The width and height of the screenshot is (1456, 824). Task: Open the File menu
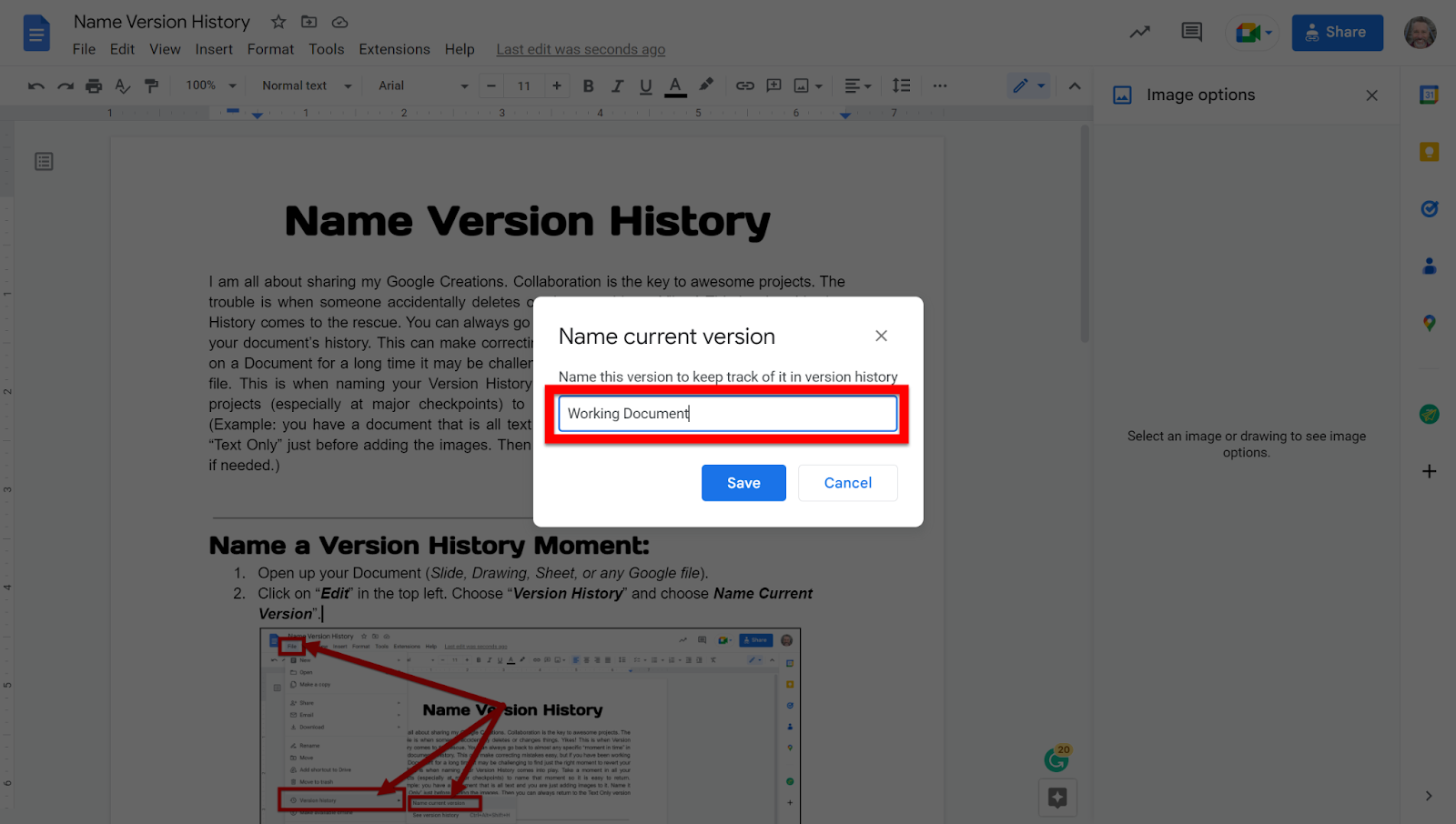[84, 49]
